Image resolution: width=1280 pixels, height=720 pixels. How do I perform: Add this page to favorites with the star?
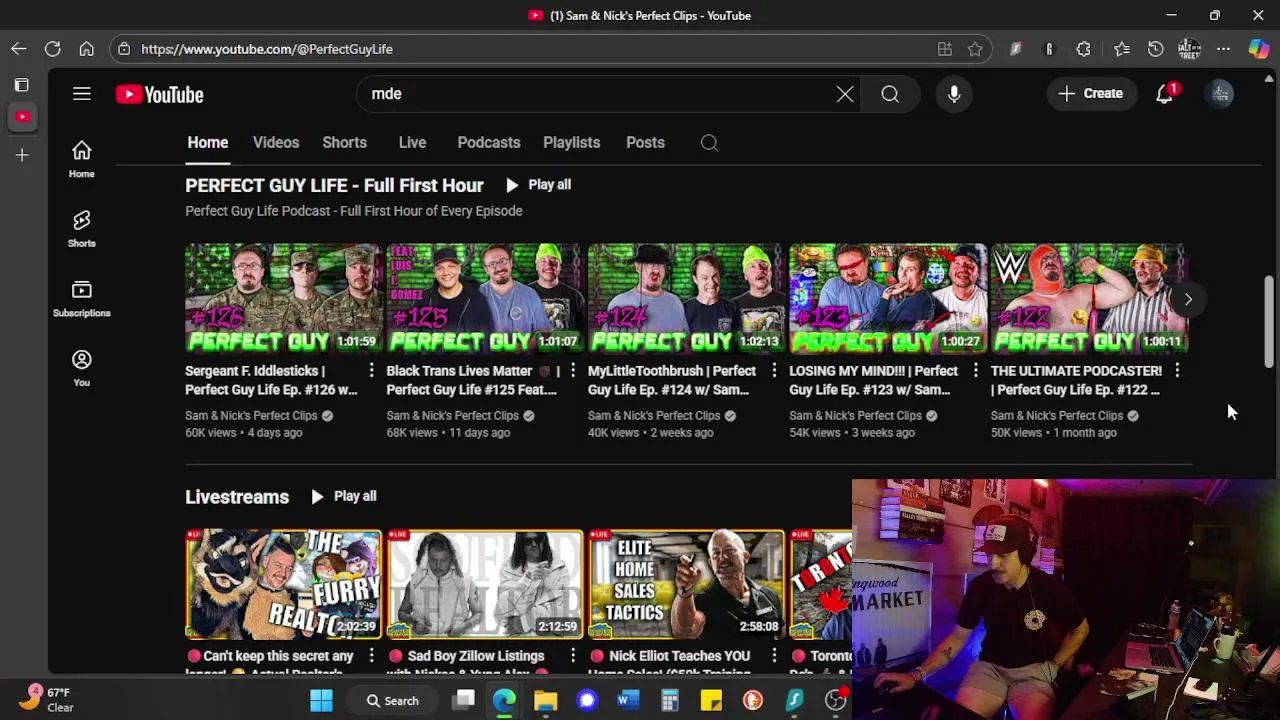point(975,49)
